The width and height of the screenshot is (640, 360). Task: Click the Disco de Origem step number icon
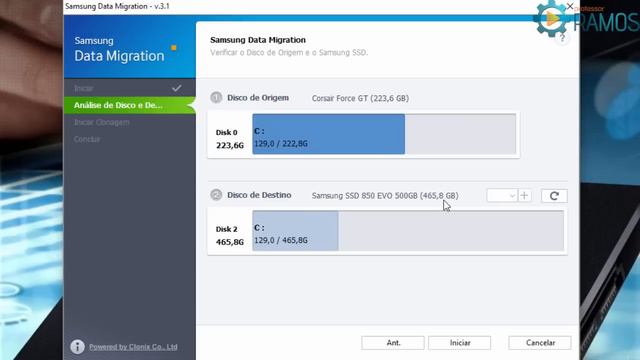coord(216,98)
